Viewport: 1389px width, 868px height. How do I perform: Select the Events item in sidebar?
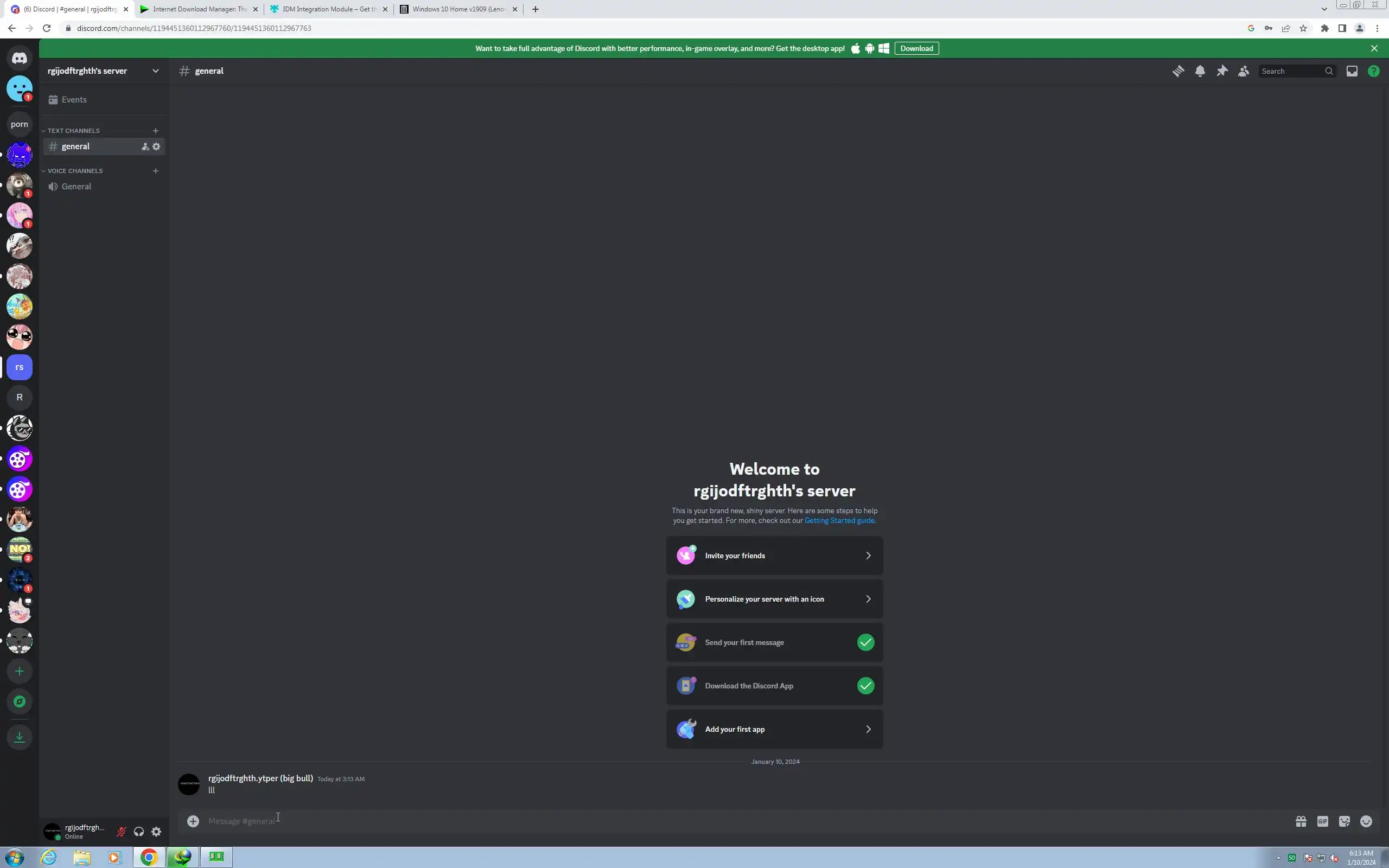[74, 100]
